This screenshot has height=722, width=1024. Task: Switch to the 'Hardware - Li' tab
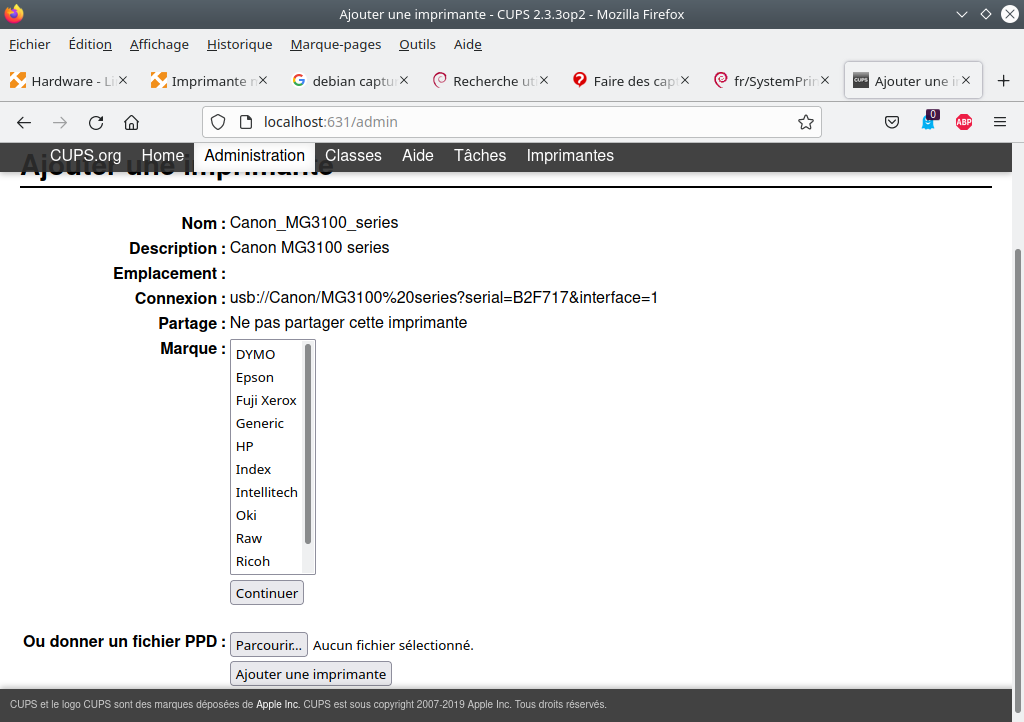click(x=65, y=81)
